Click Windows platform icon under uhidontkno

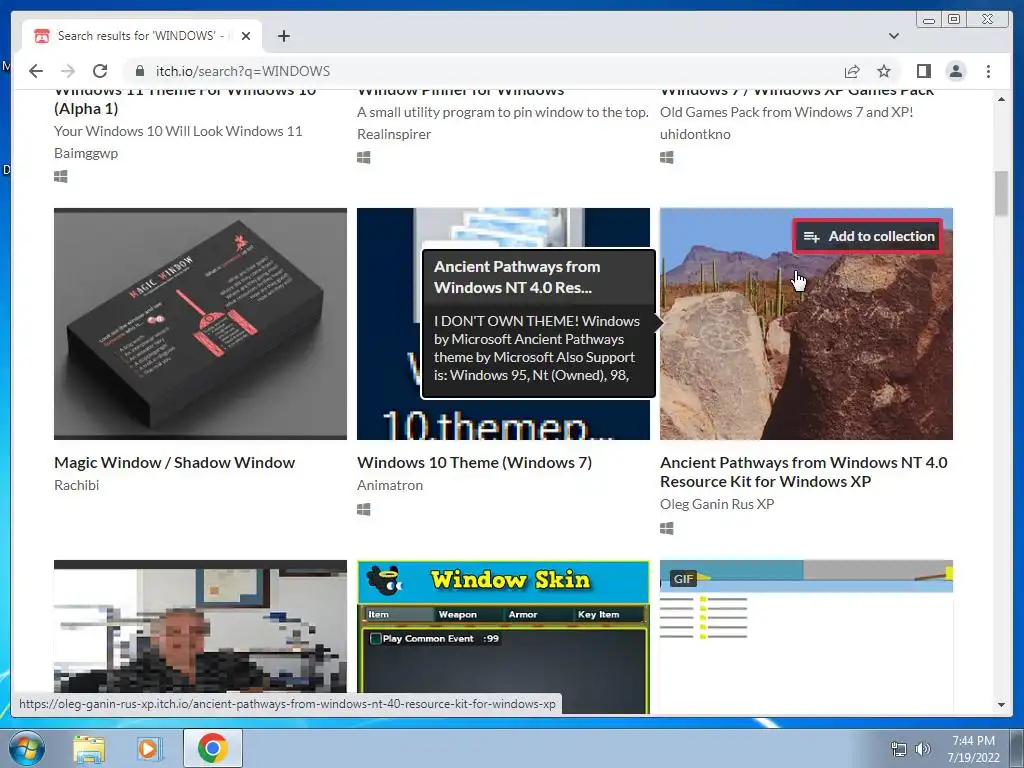667,157
